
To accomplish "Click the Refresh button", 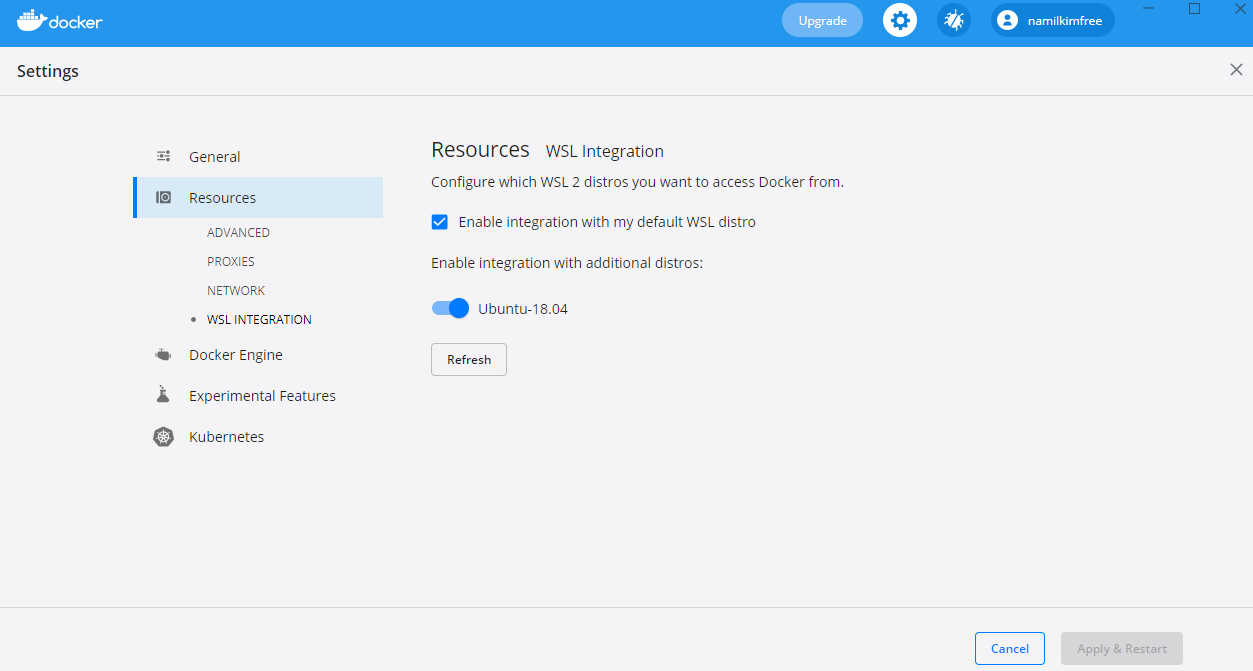I will click(x=468, y=359).
